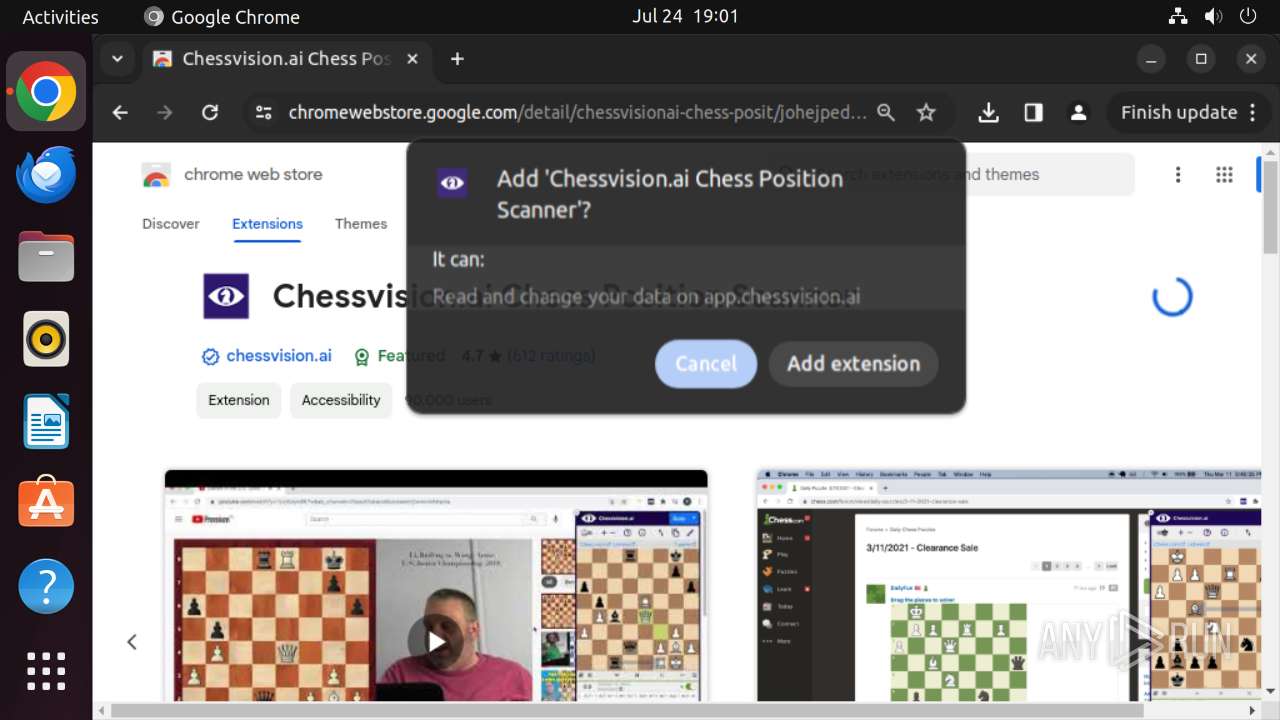Click the zoom magnifier icon in address bar
Image resolution: width=1280 pixels, height=720 pixels.
click(886, 113)
